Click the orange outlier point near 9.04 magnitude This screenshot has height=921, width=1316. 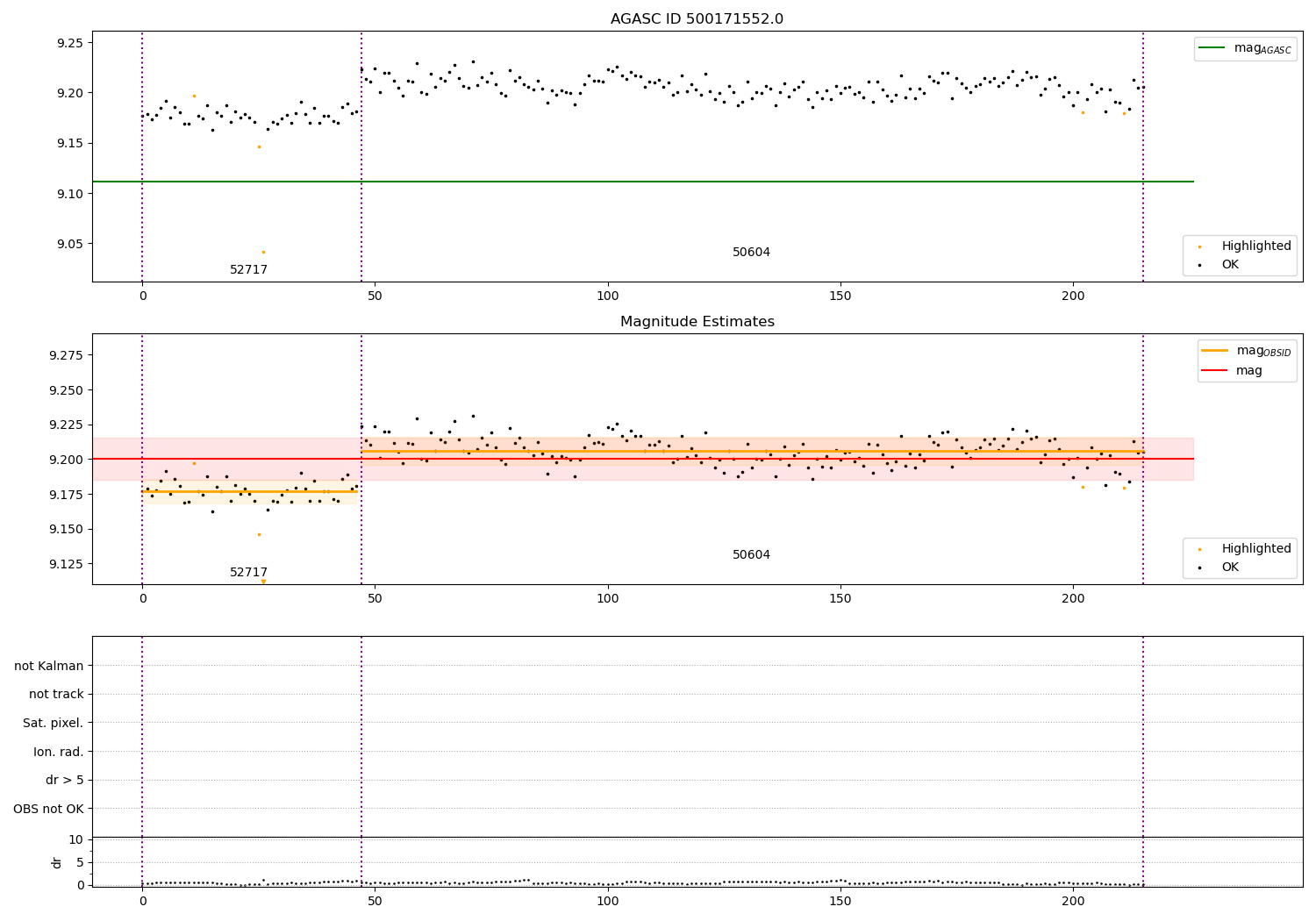coord(263,252)
